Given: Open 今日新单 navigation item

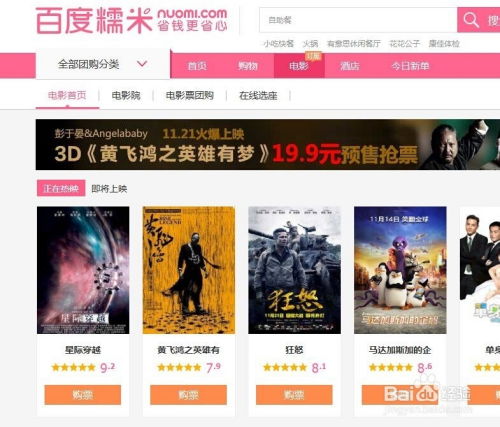Looking at the screenshot, I should pos(410,66).
